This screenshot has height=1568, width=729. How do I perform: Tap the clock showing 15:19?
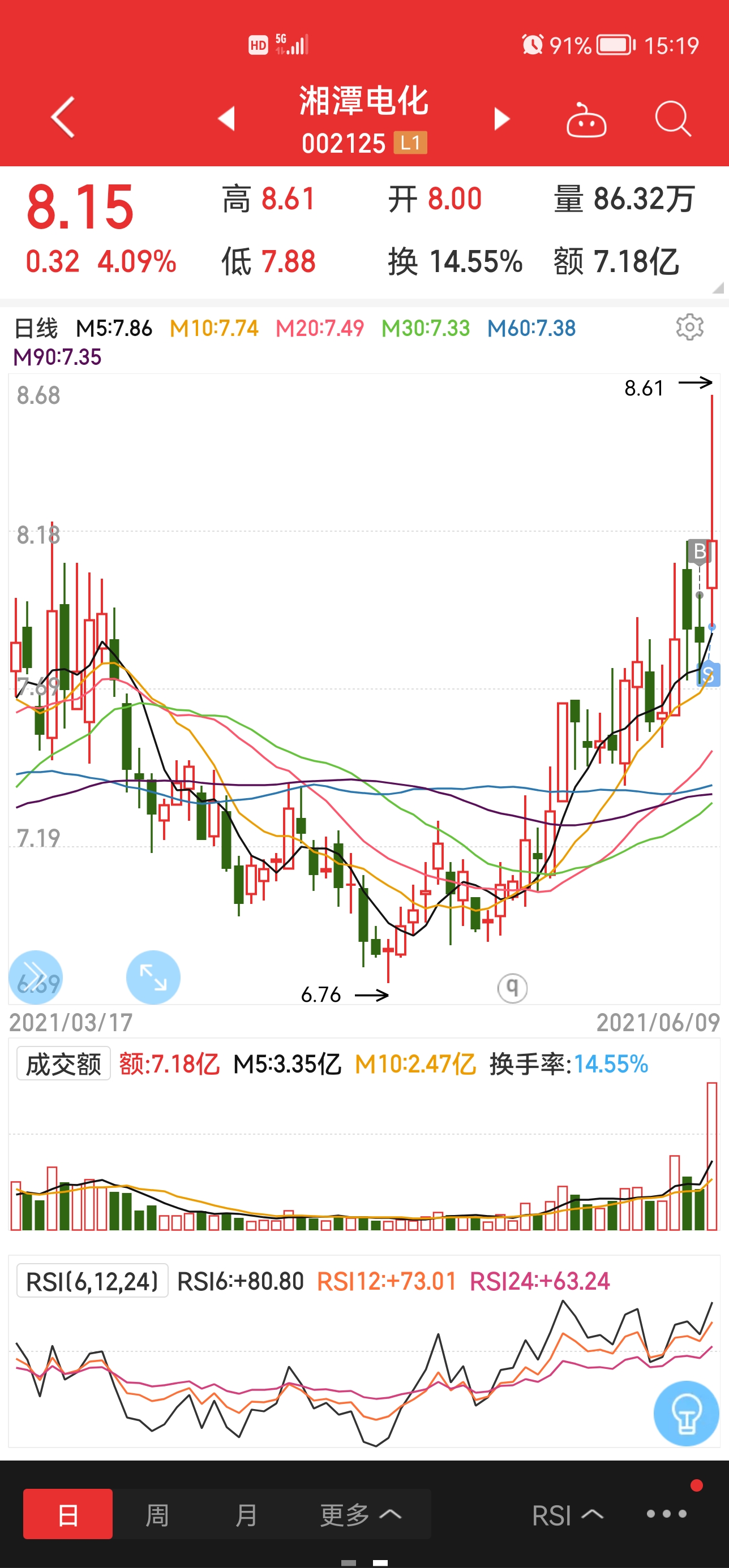click(x=671, y=46)
